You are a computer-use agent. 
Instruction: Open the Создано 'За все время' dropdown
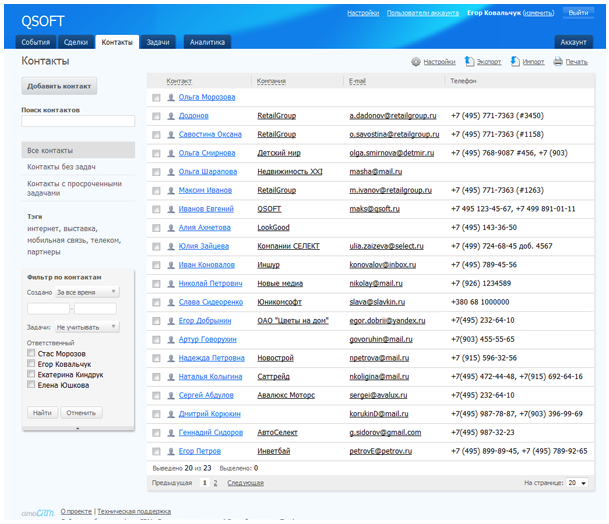coord(87,292)
